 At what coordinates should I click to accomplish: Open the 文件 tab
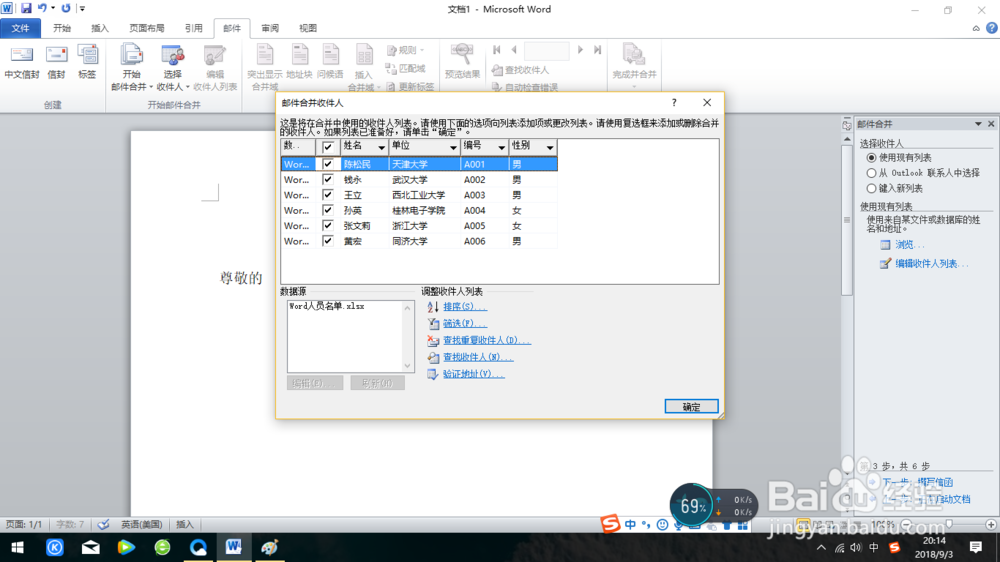20,28
